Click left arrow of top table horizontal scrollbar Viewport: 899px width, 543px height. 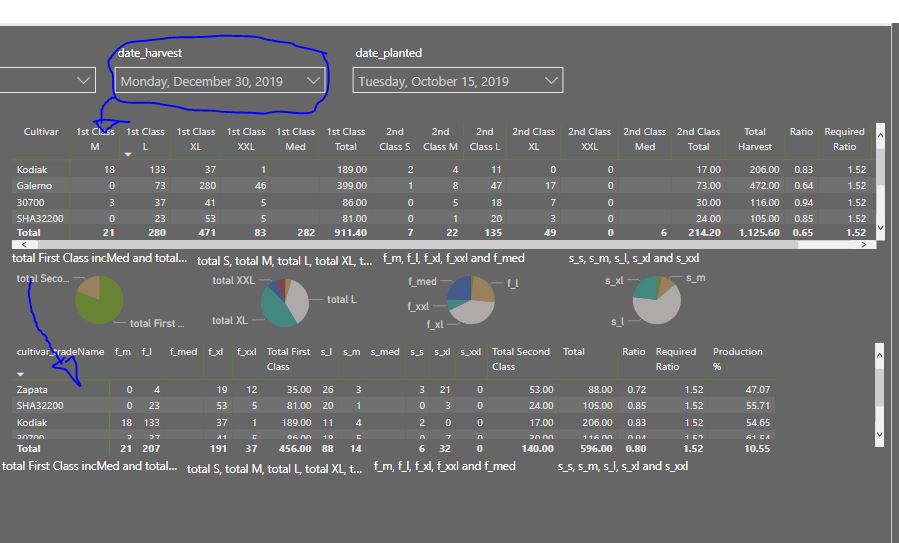pyautogui.click(x=24, y=244)
